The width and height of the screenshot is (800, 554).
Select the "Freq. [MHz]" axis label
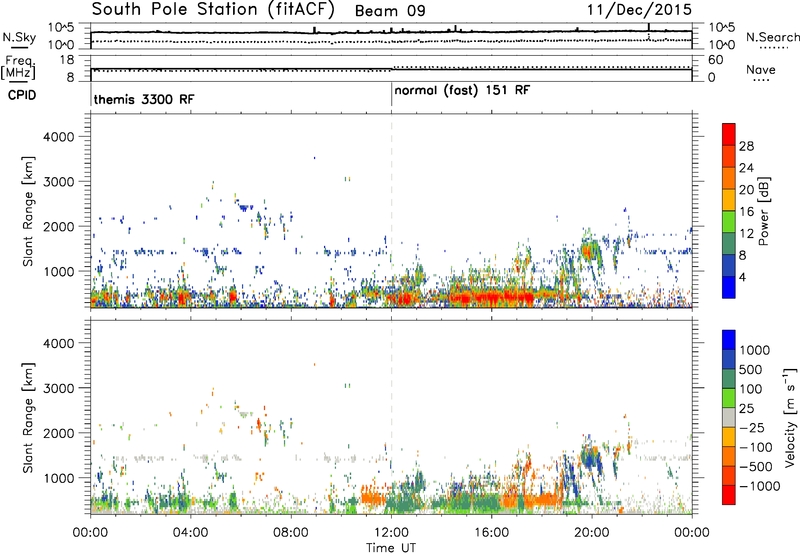coord(18,68)
